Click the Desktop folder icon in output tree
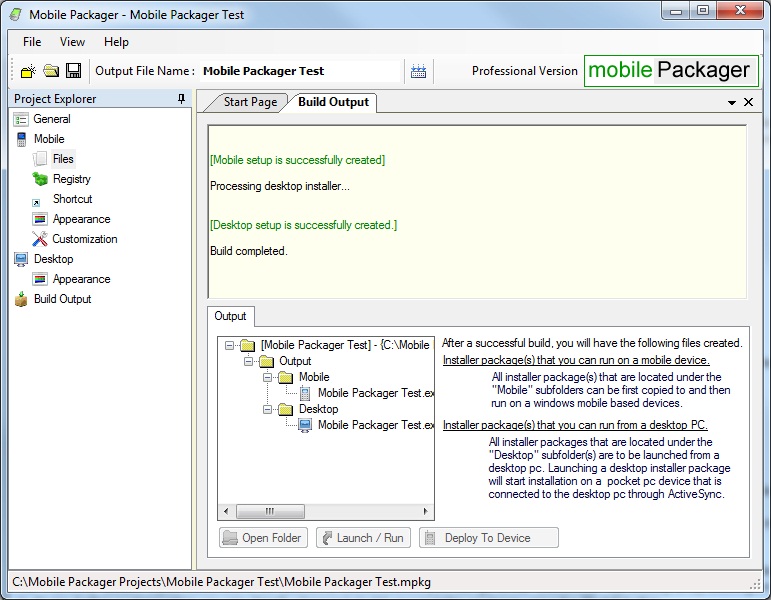771x600 pixels. pos(286,410)
